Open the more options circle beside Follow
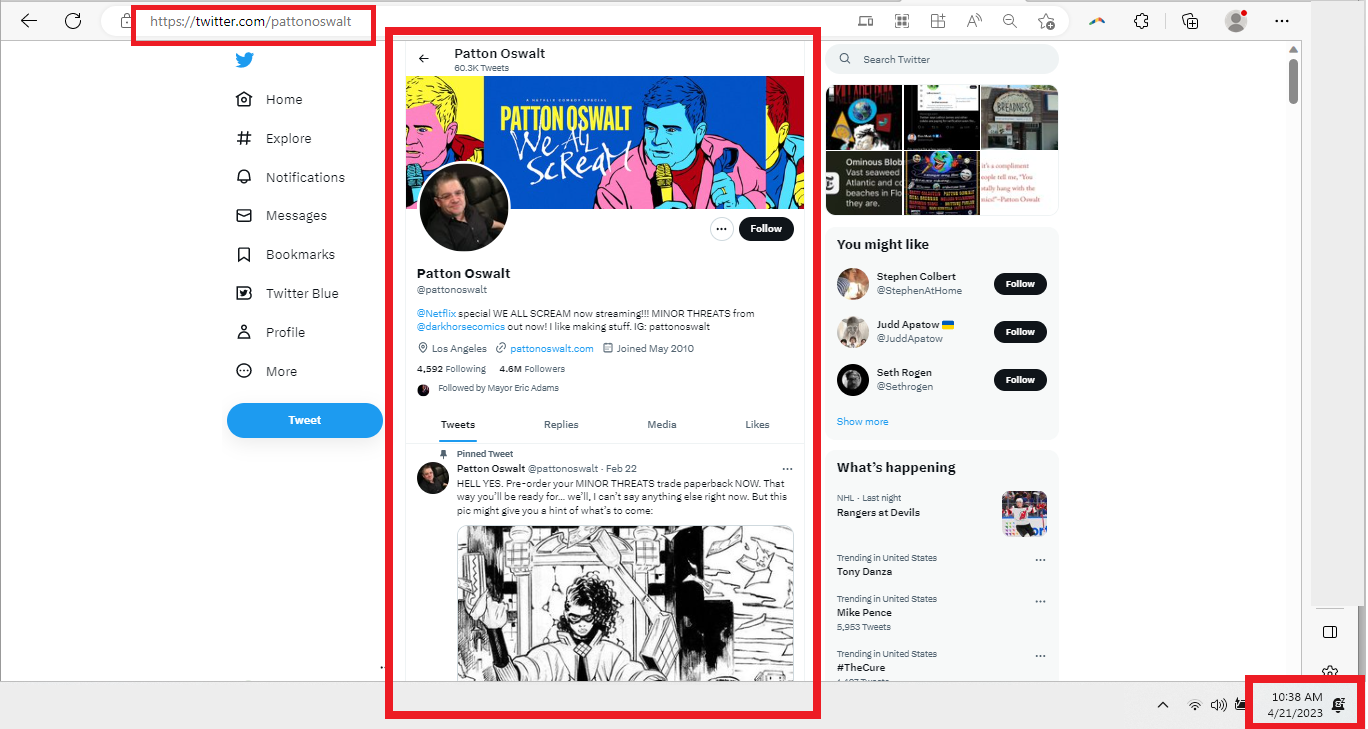This screenshot has width=1368, height=729. point(721,229)
